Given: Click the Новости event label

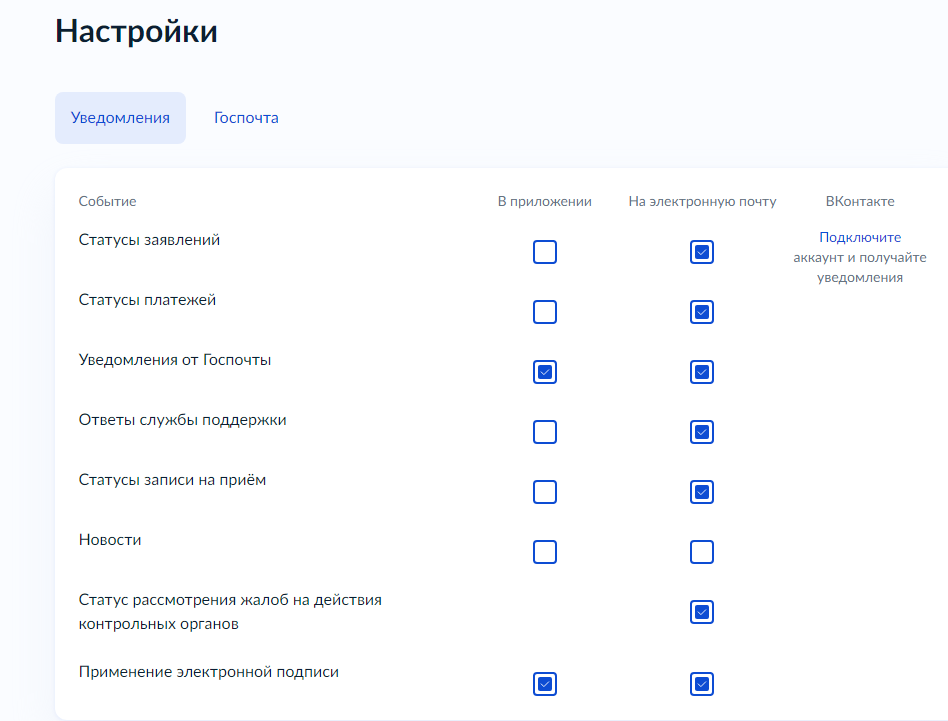Looking at the screenshot, I should (110, 540).
